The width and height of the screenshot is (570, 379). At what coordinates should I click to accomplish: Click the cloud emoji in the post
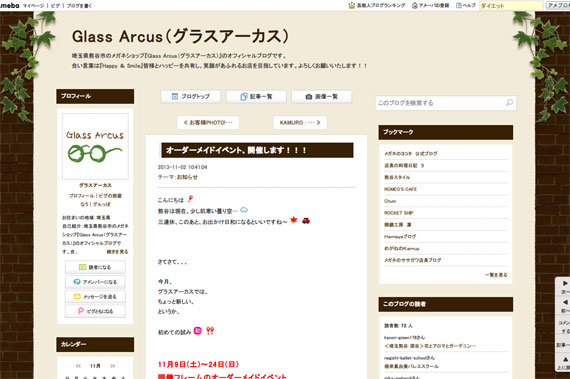click(244, 210)
